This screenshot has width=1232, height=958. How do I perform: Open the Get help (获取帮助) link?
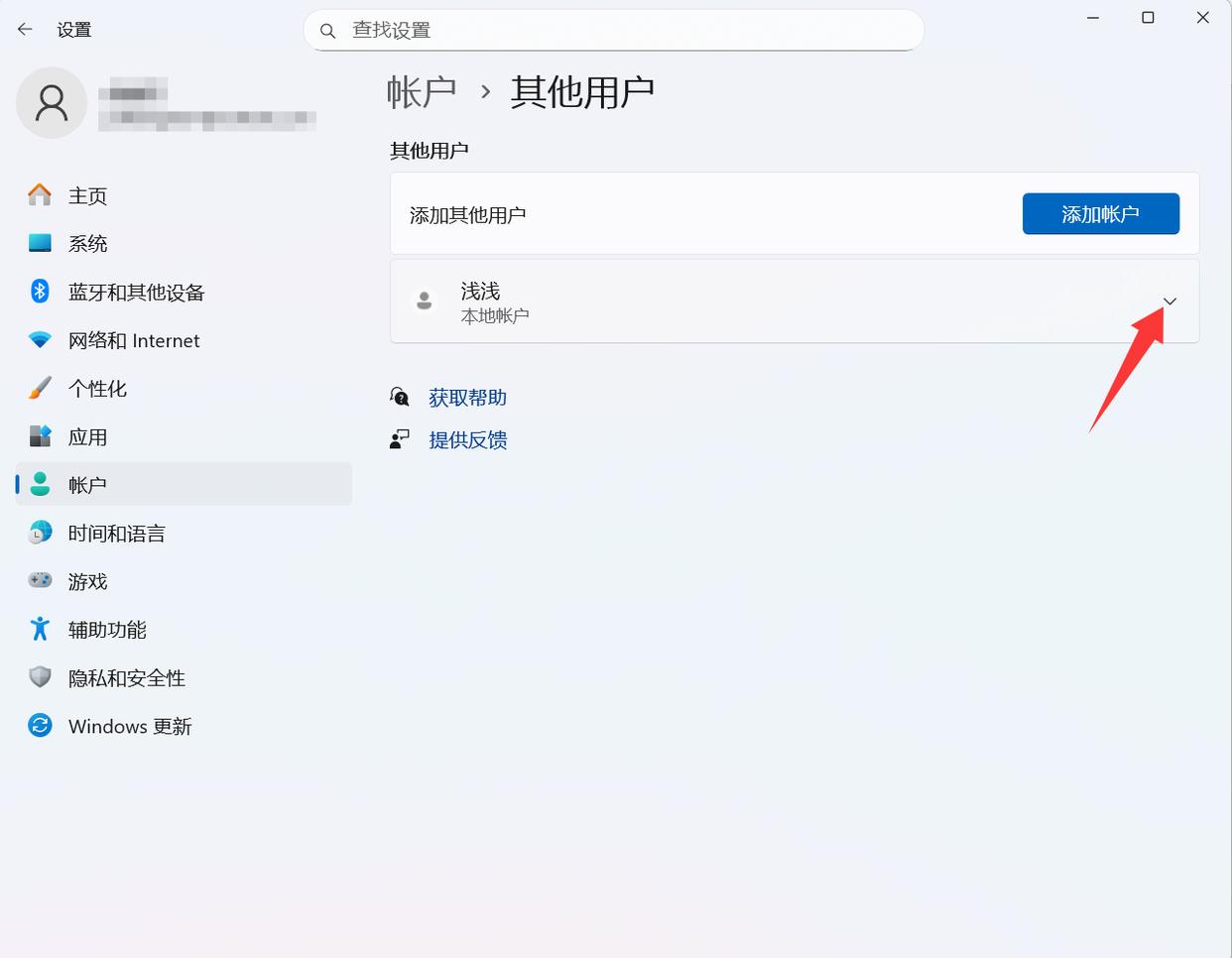click(x=467, y=398)
